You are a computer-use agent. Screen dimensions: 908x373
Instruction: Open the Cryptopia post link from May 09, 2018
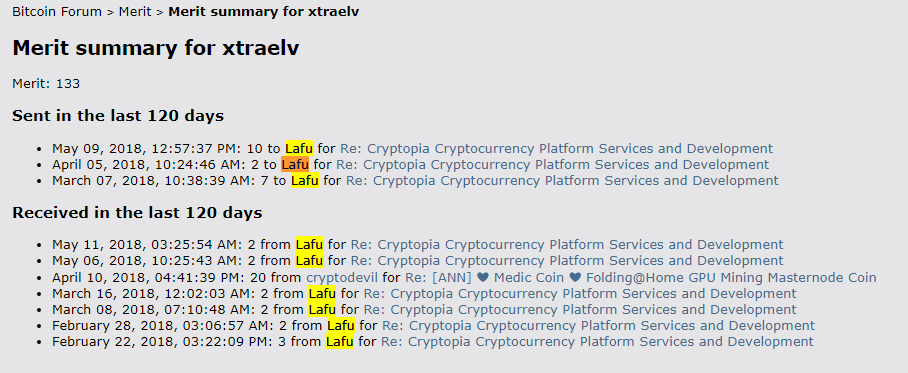click(556, 148)
